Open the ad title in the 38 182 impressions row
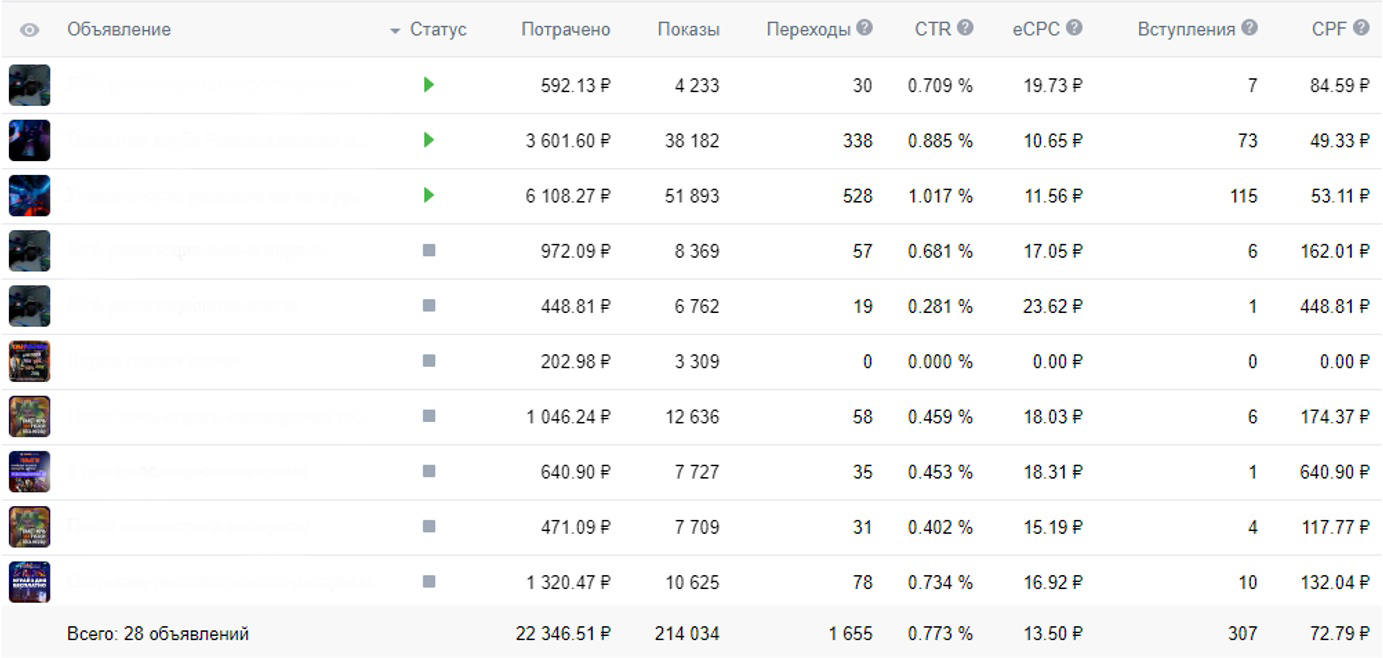This screenshot has height=658, width=1383. 216,141
